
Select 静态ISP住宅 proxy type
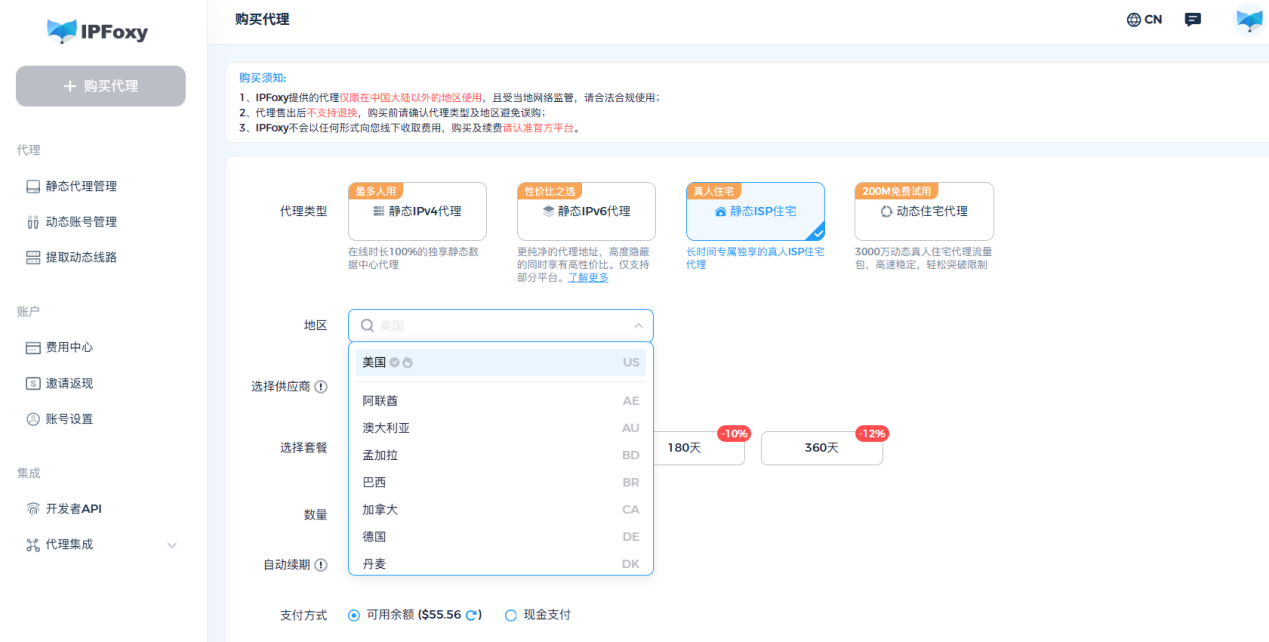[x=755, y=211]
